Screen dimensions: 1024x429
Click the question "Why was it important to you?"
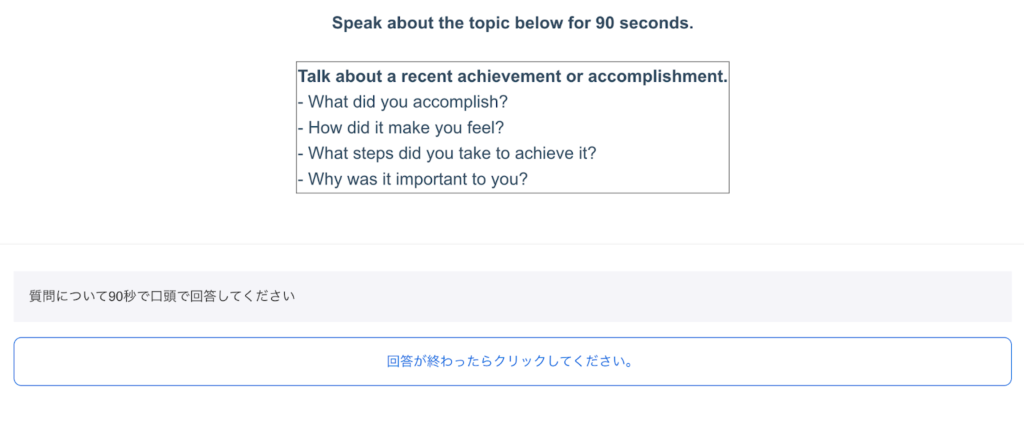(x=412, y=179)
